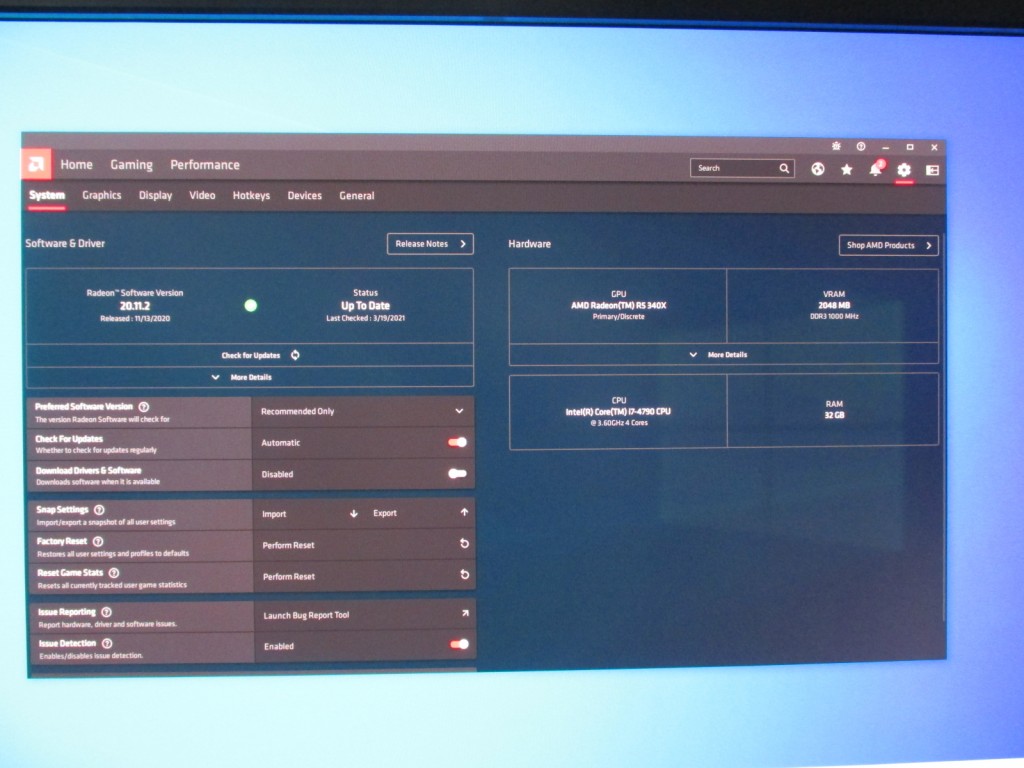Click the Export up arrow icon
The image size is (1024, 768).
tap(464, 512)
